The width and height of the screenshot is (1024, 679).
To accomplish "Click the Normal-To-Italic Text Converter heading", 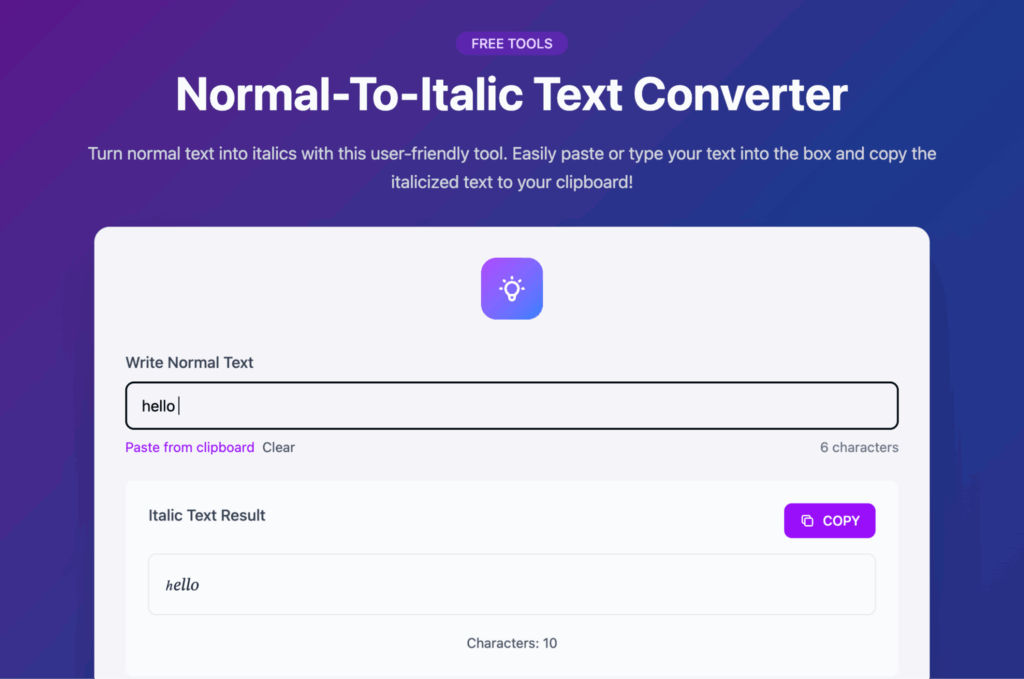I will tap(511, 95).
